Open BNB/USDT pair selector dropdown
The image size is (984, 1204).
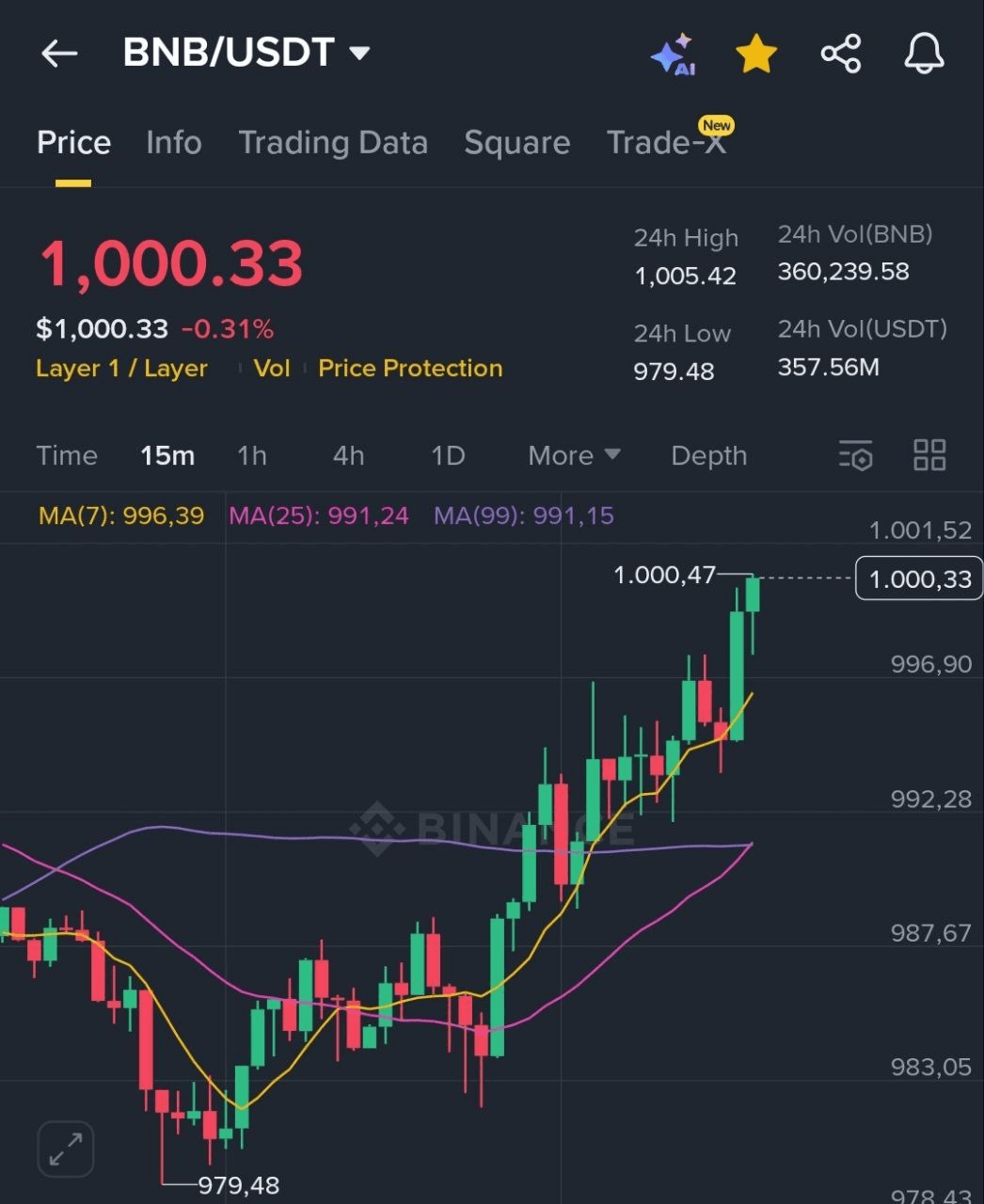click(x=246, y=53)
